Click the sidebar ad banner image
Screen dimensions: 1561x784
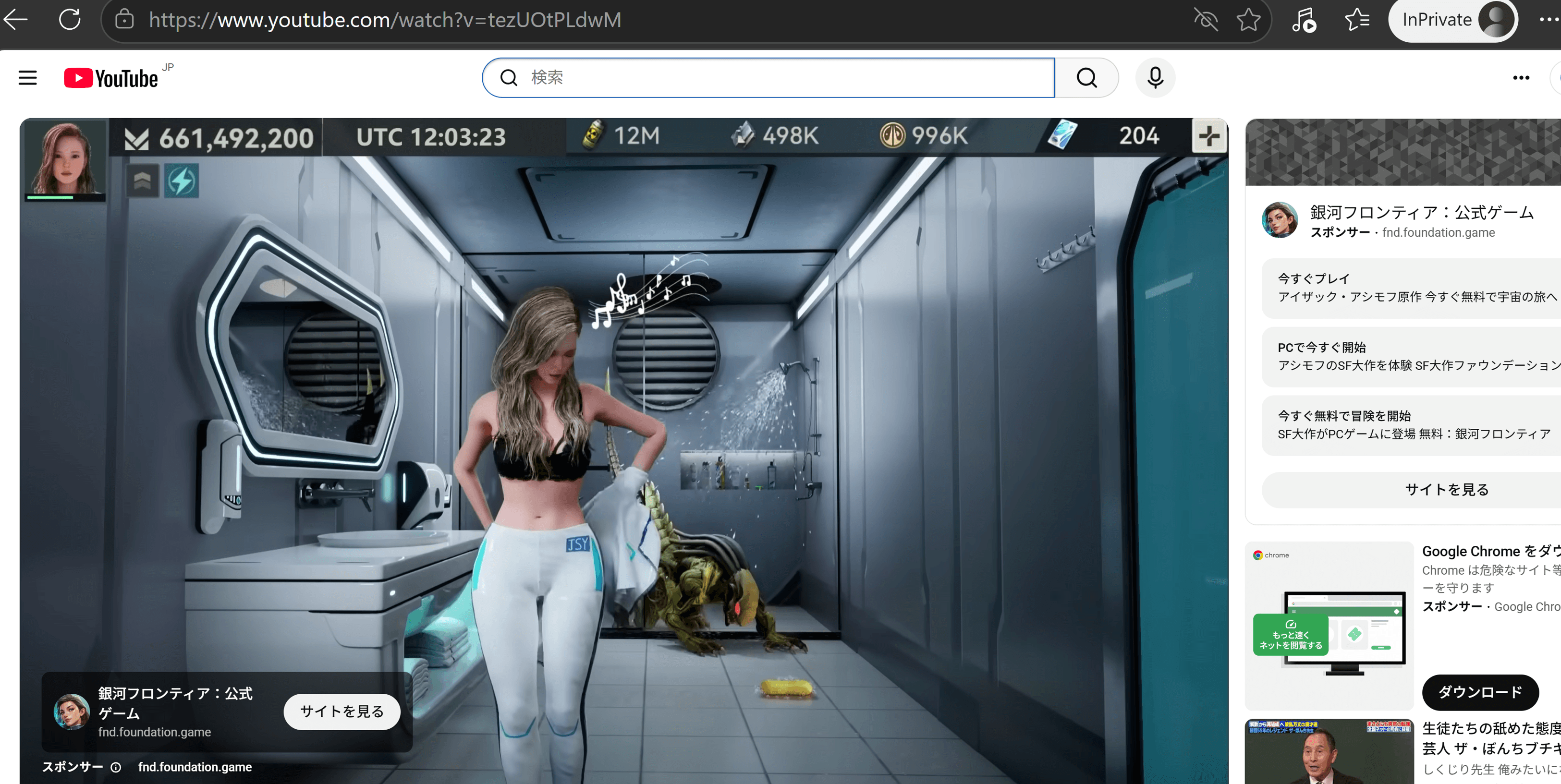(1403, 152)
